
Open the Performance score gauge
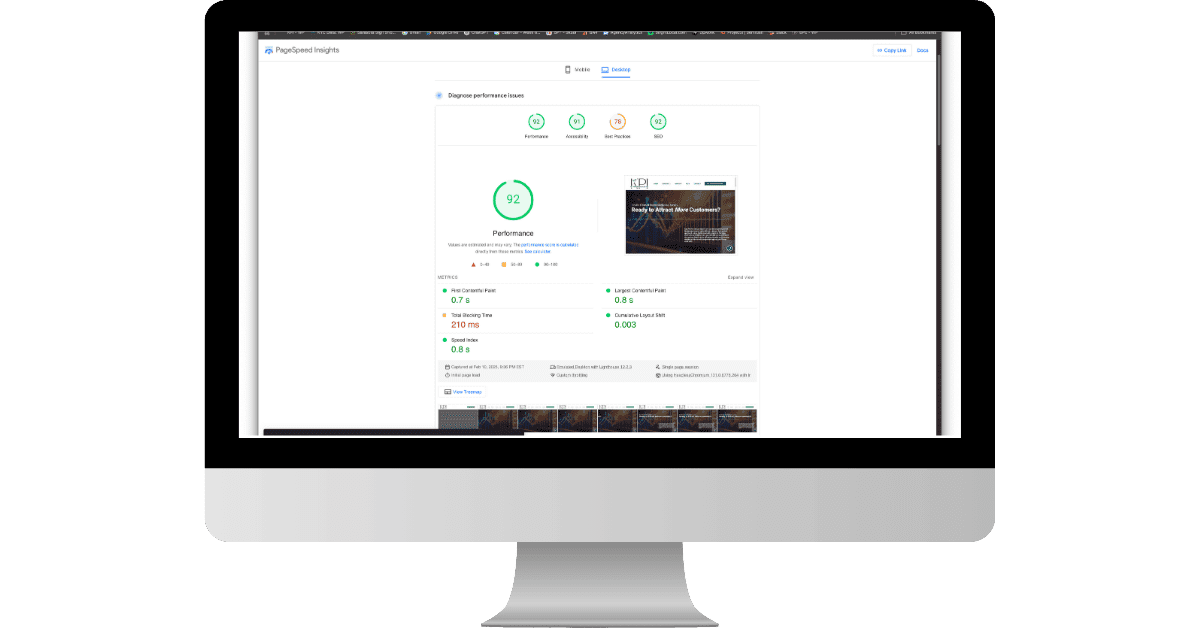tap(536, 120)
